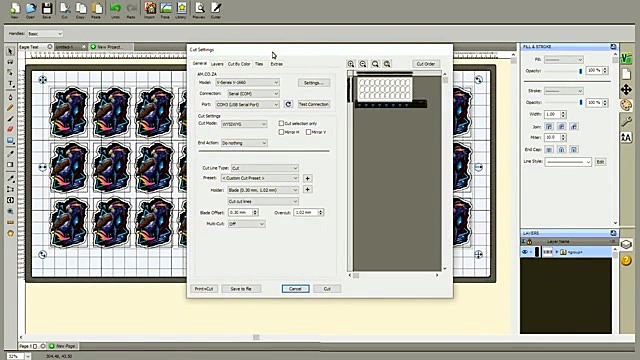Viewport: 640px width, 360px height.
Task: Enable the Mirror H checkbox
Action: pos(281,132)
